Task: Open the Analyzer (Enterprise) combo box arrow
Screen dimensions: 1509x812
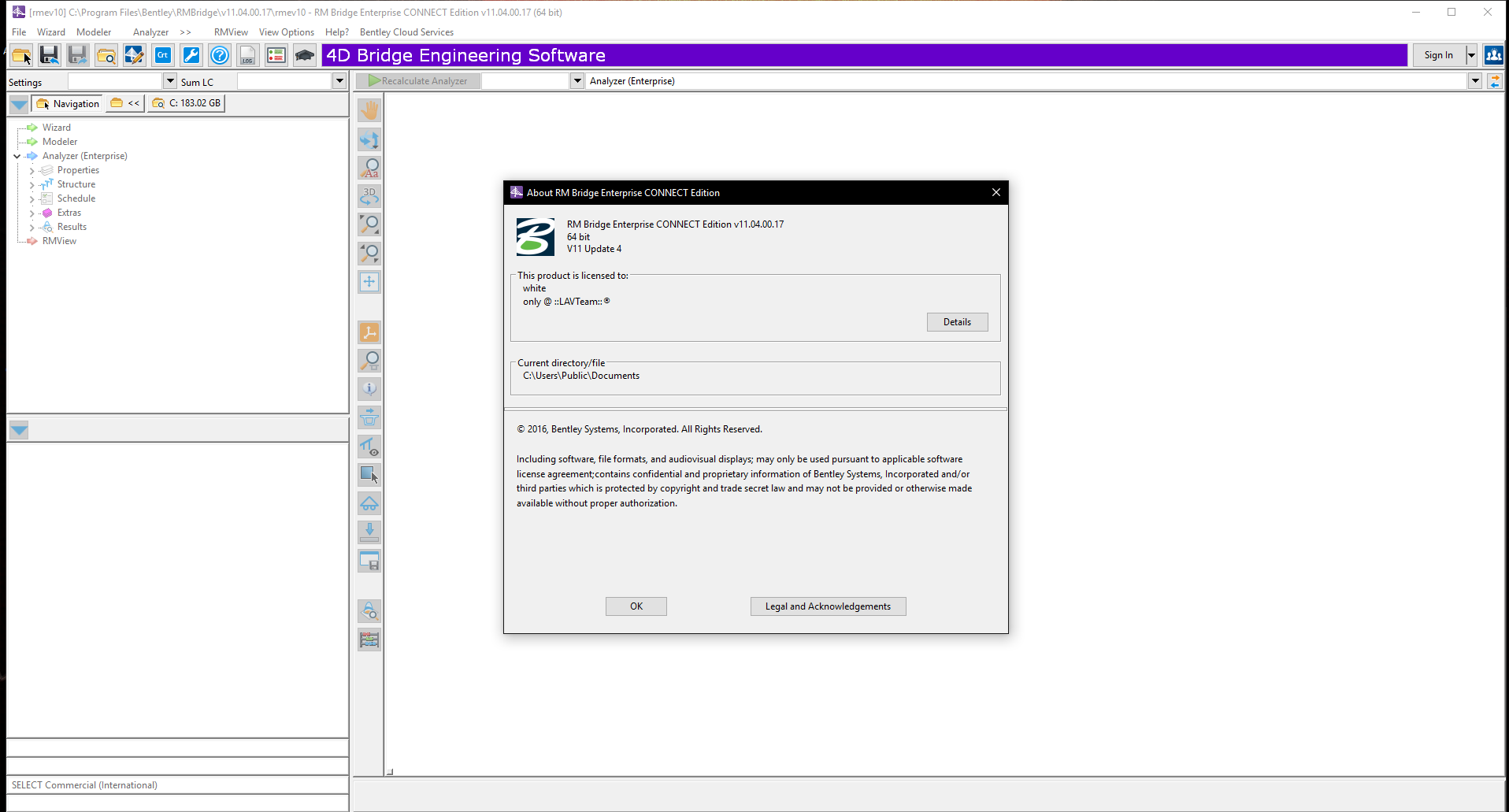Action: point(1475,81)
